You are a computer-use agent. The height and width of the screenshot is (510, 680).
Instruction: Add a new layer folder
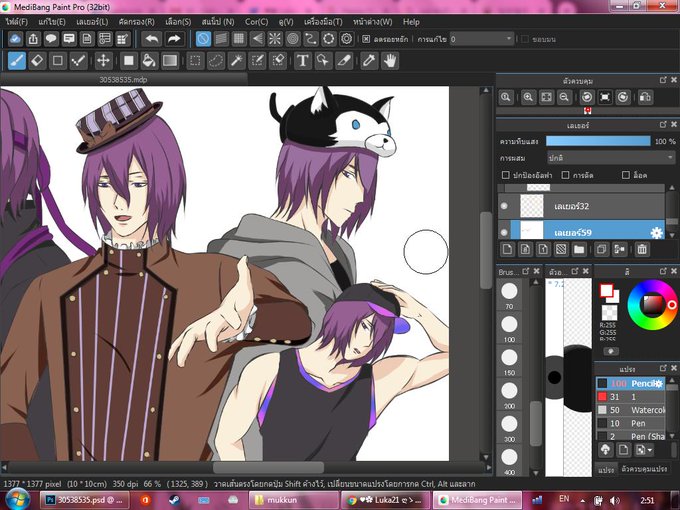[x=579, y=249]
